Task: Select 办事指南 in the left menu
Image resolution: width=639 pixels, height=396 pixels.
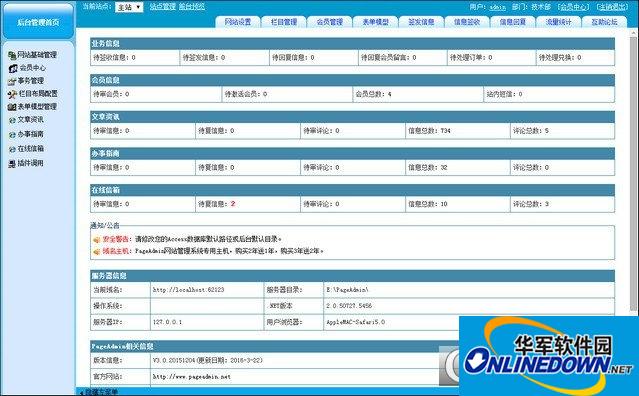Action: [x=31, y=134]
